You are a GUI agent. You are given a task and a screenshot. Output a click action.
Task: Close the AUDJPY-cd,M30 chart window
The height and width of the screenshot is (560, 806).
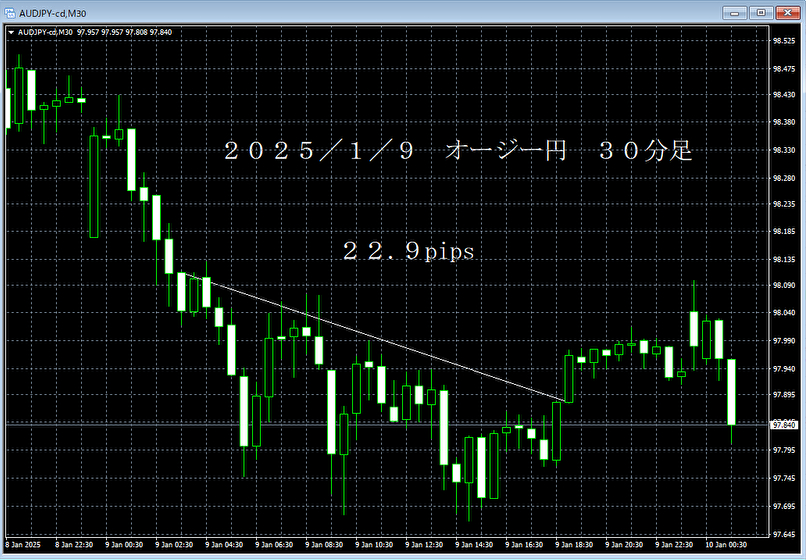coord(786,11)
